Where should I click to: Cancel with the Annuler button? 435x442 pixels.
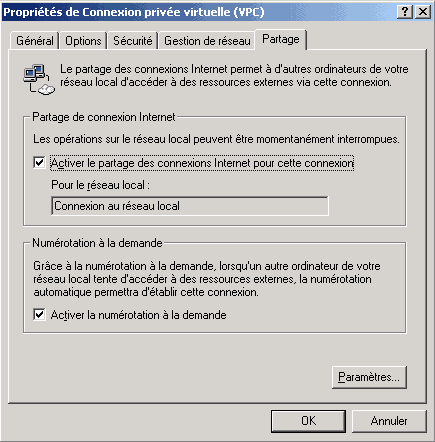pos(389,421)
